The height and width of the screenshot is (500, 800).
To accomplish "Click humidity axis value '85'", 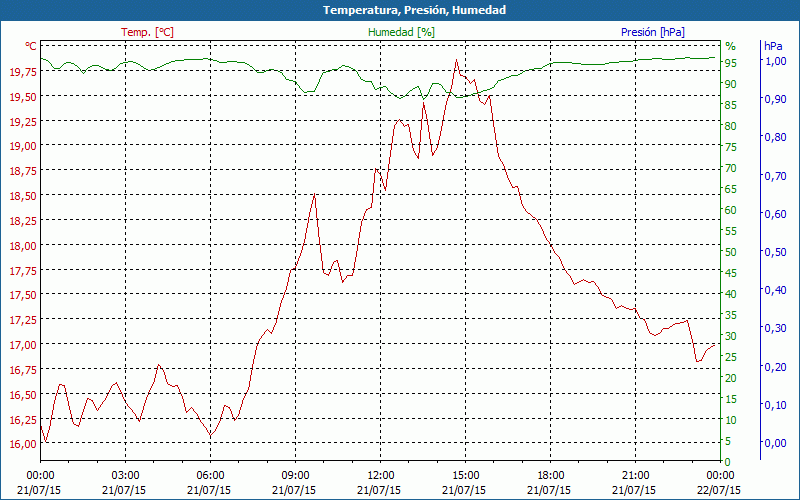I will 731,105.
